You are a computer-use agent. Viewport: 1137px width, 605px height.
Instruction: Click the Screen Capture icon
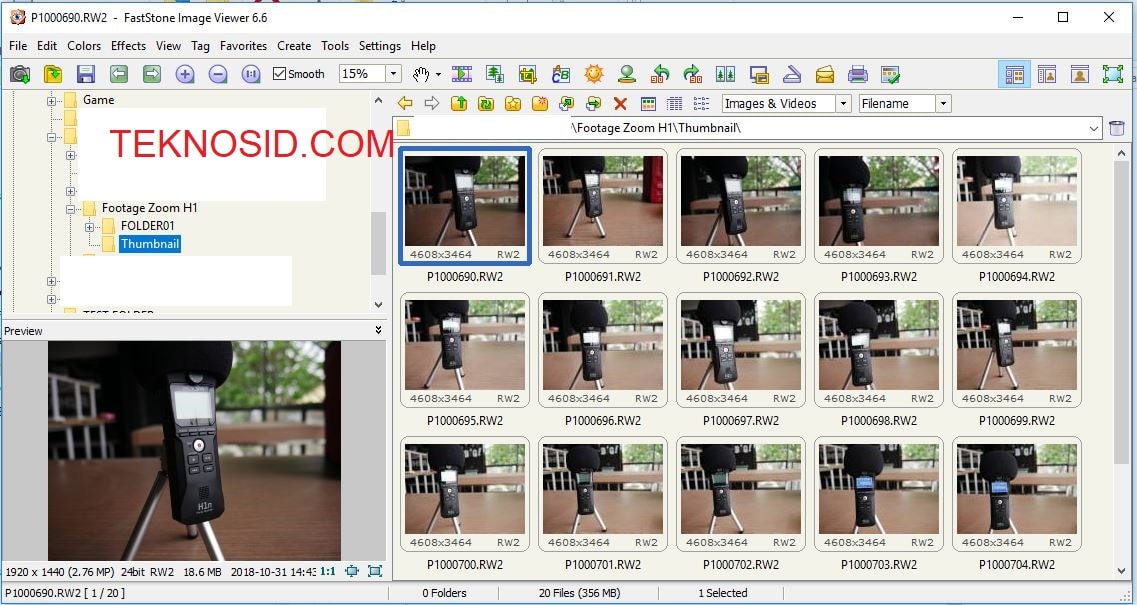759,74
